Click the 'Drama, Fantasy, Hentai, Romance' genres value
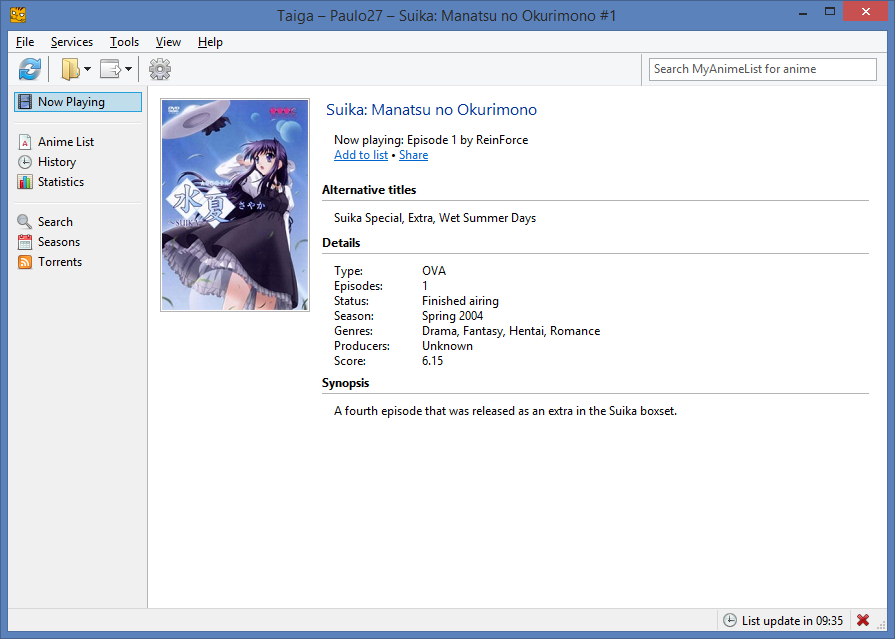The width and height of the screenshot is (895, 639). (511, 331)
